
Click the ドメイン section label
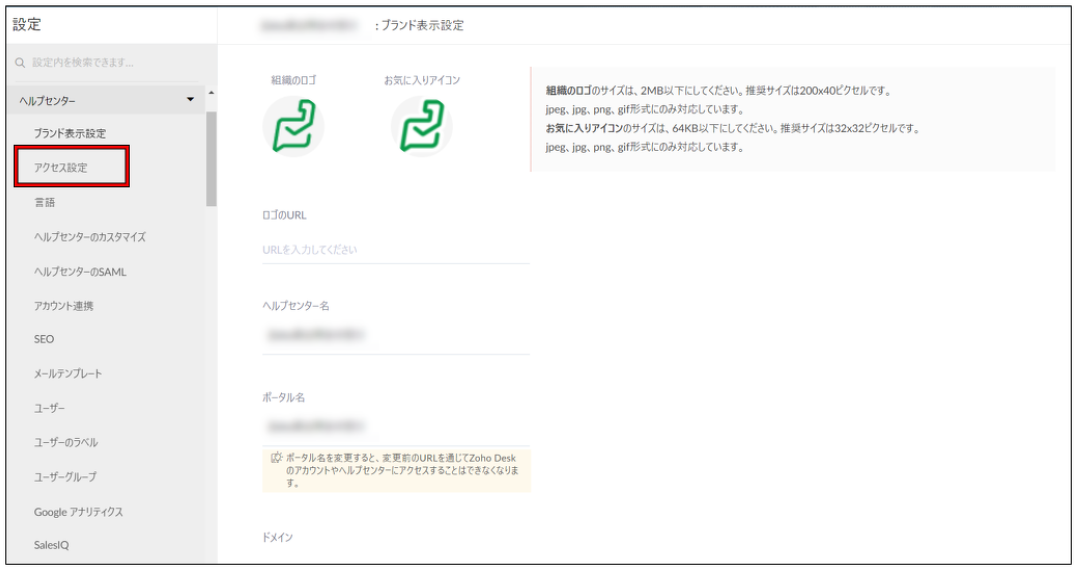[278, 537]
